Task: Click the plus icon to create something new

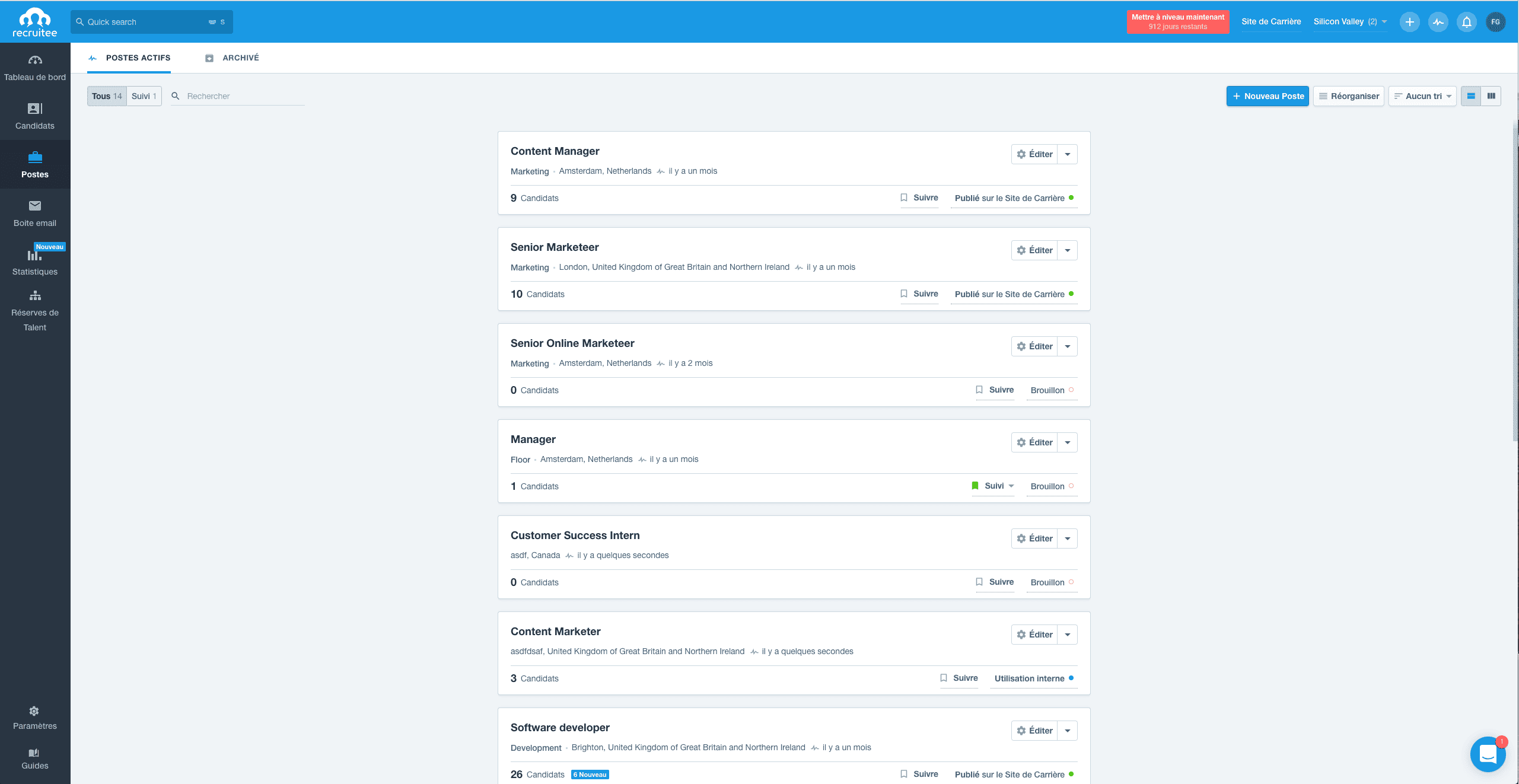Action: [1410, 21]
